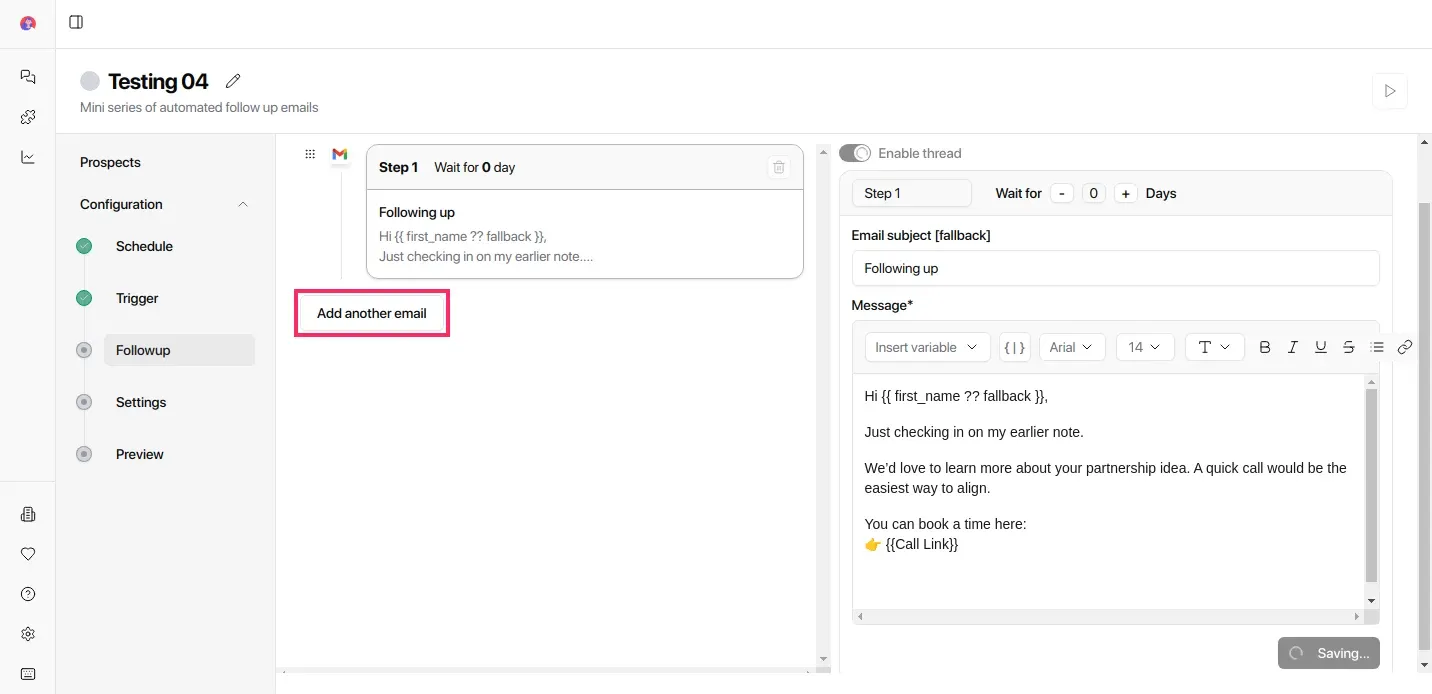Open the Insert variable dropdown

[926, 347]
